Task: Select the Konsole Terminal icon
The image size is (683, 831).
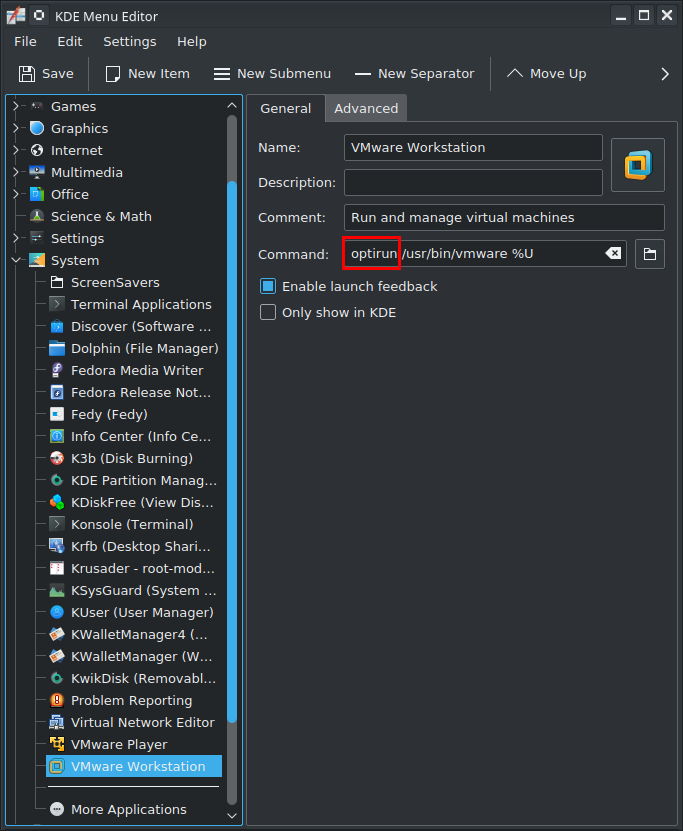Action: [57, 524]
